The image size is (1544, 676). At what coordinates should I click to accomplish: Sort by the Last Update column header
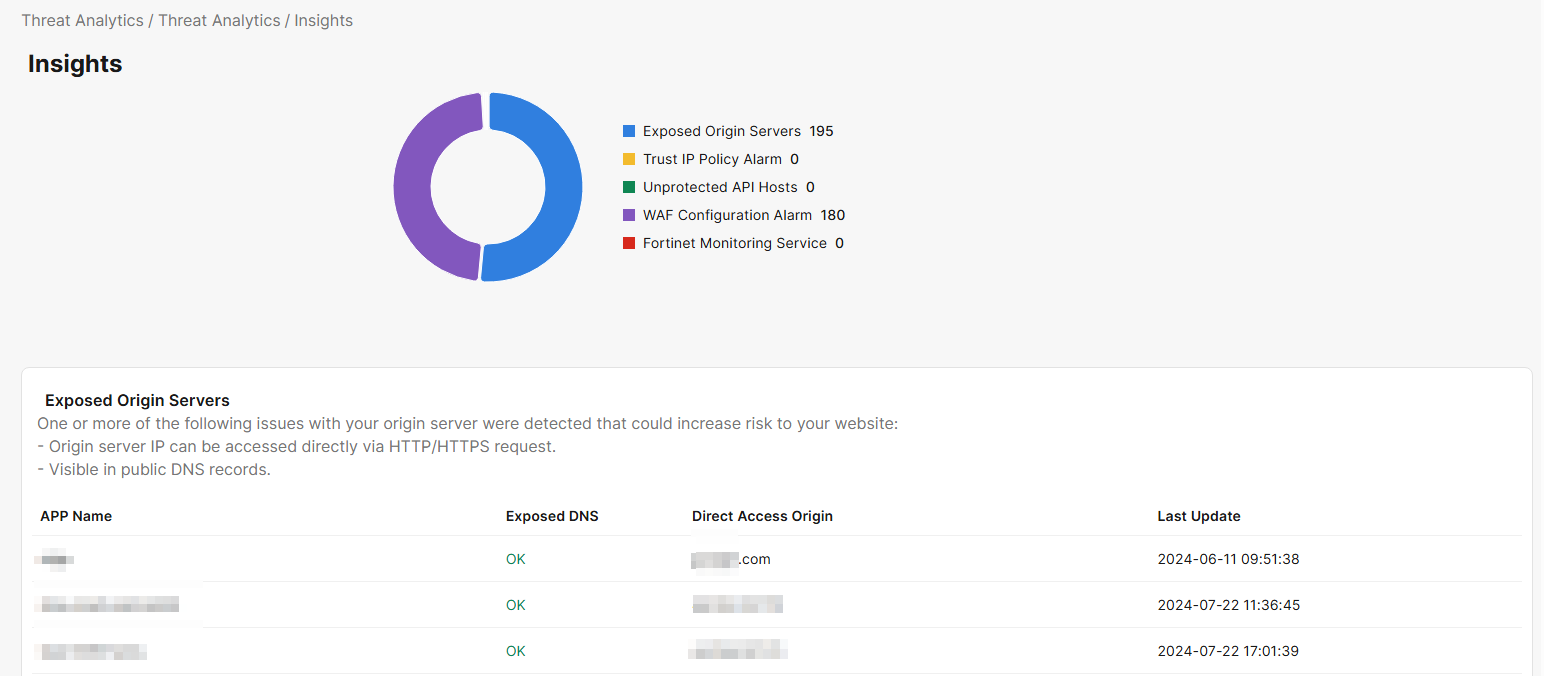[1198, 516]
